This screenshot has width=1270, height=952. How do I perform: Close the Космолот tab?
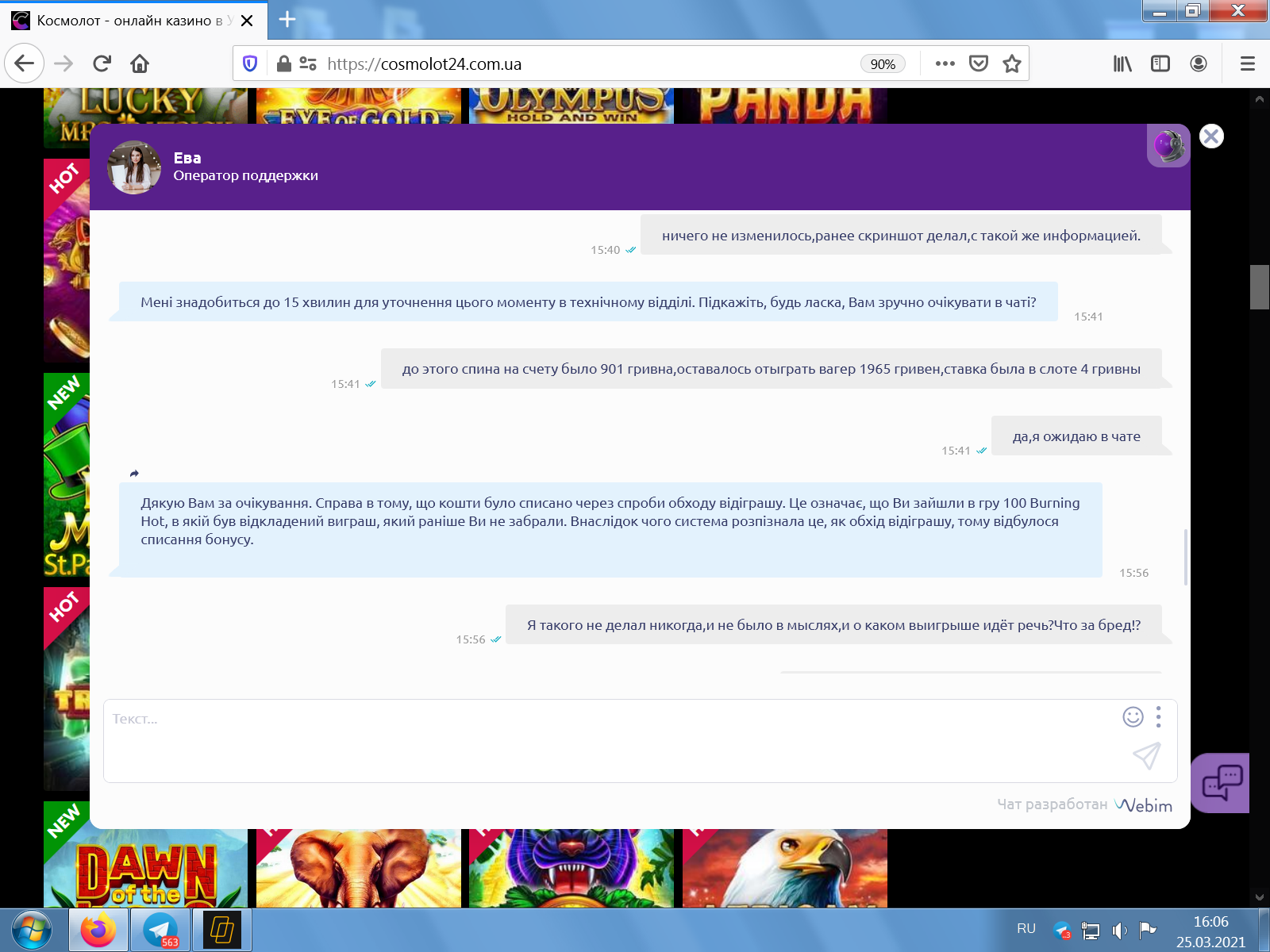[x=247, y=21]
